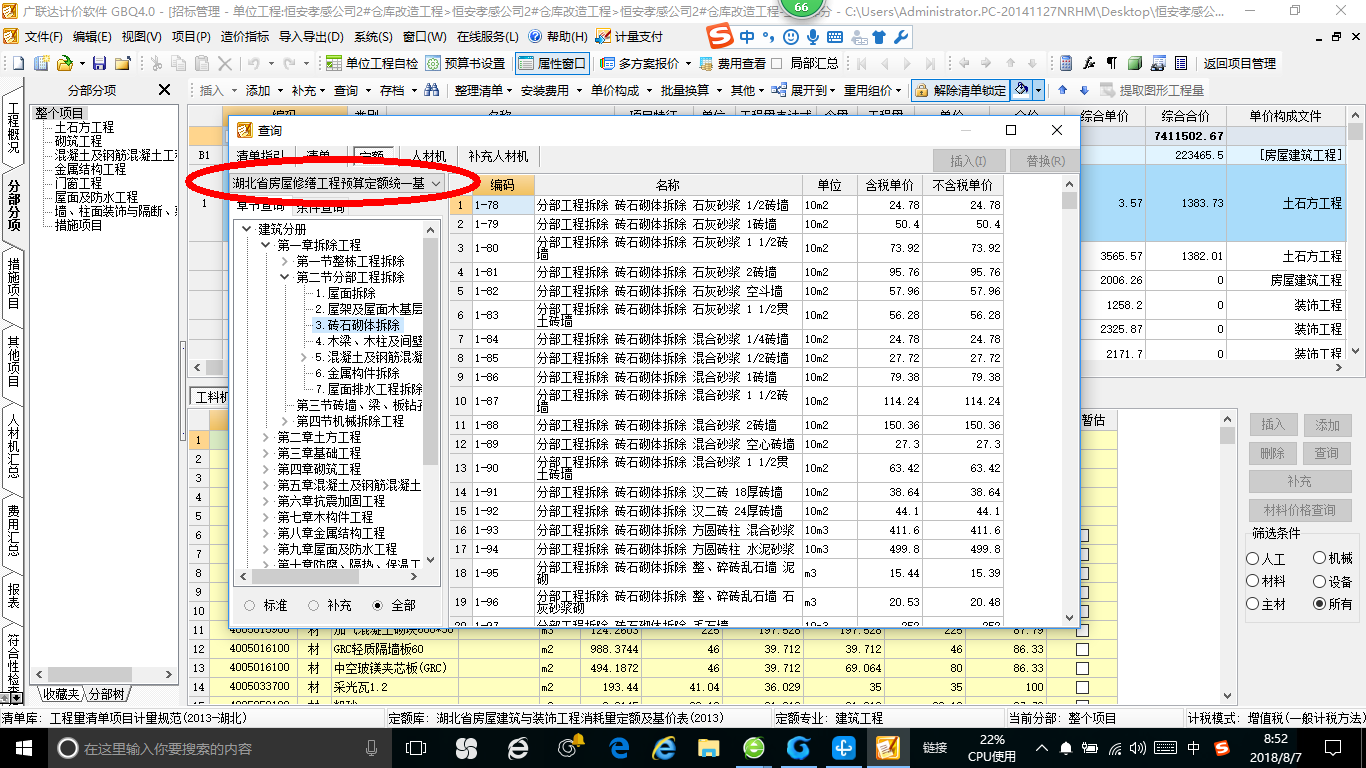Click the paint bucket fill color icon
The width and height of the screenshot is (1366, 768).
click(x=1021, y=90)
